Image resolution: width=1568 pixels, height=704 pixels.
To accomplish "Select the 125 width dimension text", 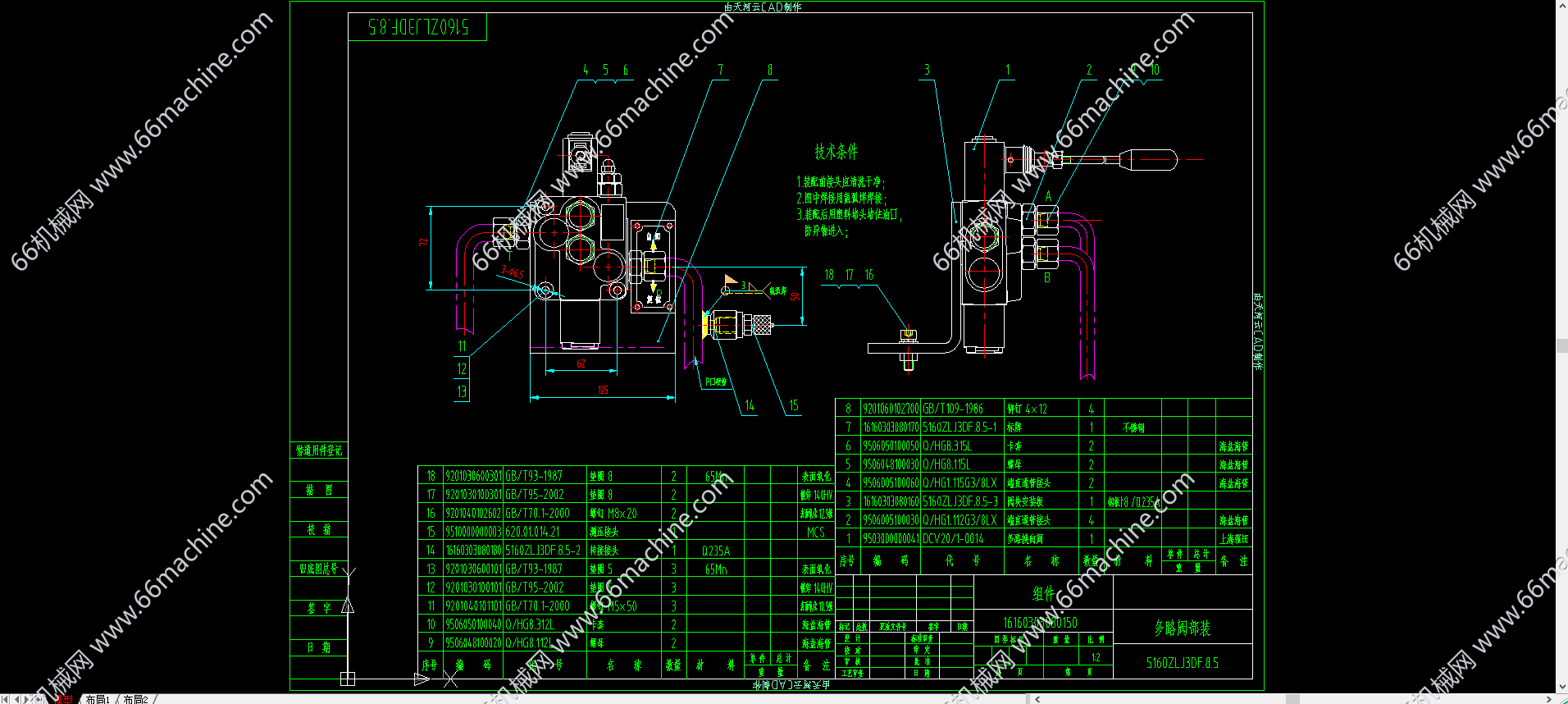I will 603,390.
